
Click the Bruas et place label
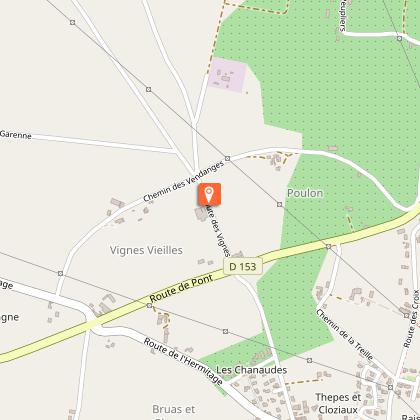click(x=174, y=409)
